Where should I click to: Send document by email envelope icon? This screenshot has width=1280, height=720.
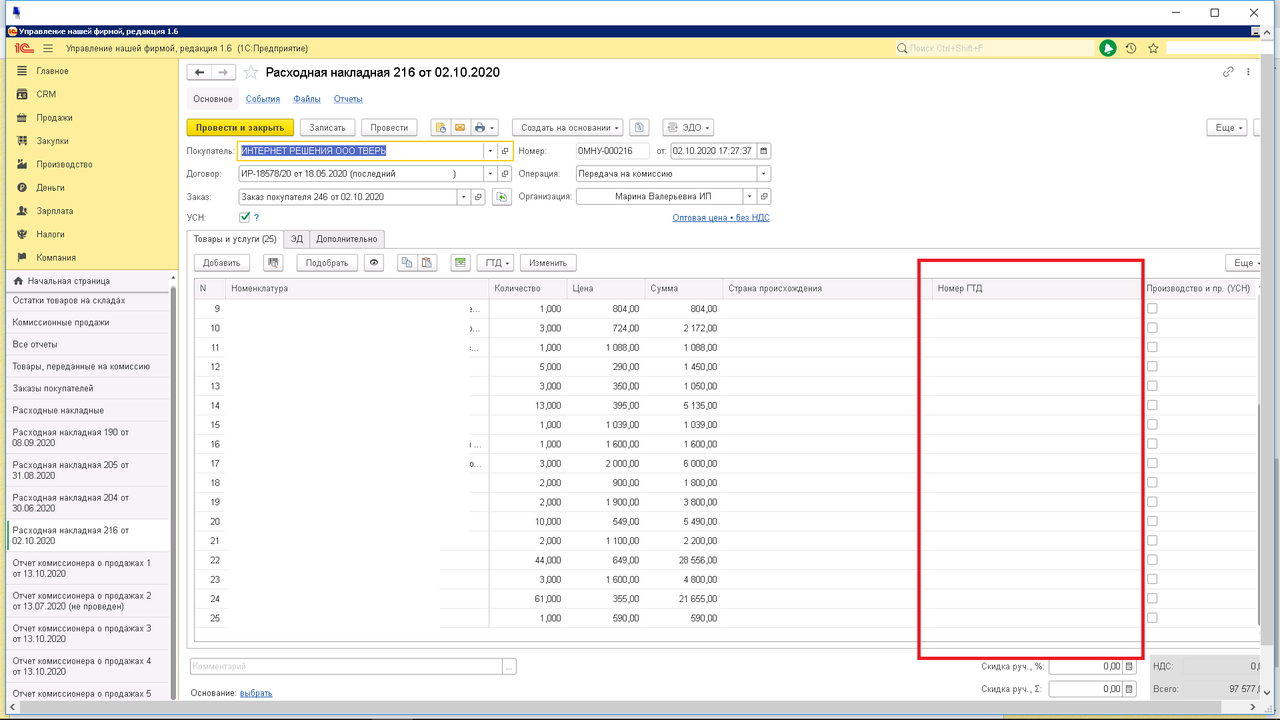point(460,127)
